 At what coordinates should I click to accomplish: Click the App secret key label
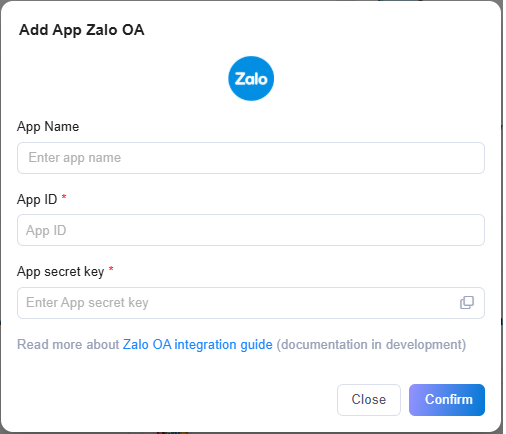pyautogui.click(x=61, y=272)
